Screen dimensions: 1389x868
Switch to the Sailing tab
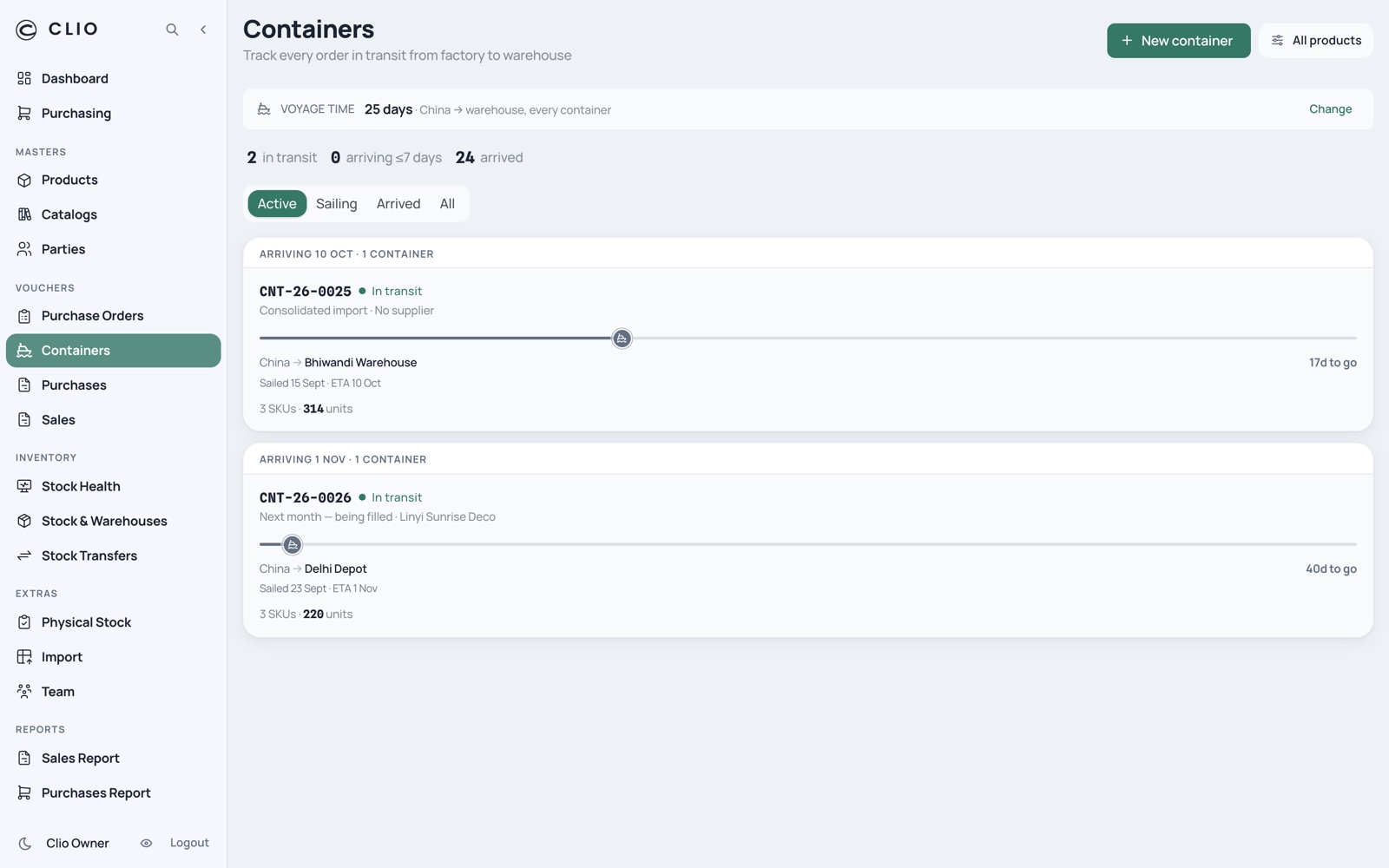tap(336, 204)
